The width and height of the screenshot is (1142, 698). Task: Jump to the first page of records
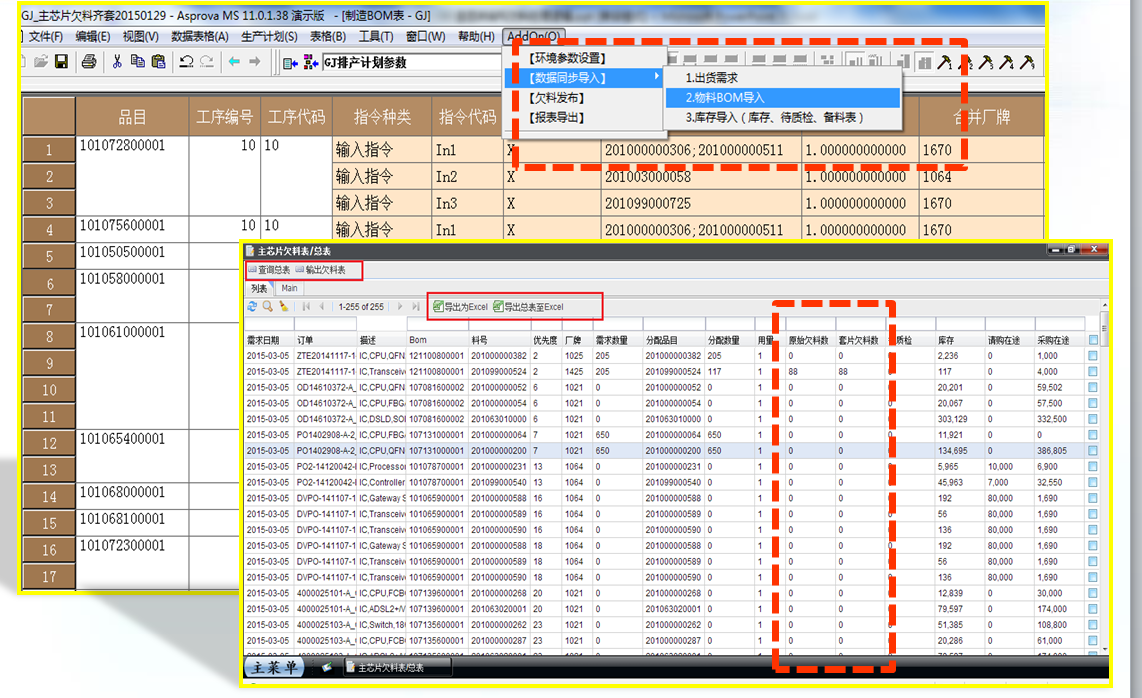pyautogui.click(x=306, y=307)
